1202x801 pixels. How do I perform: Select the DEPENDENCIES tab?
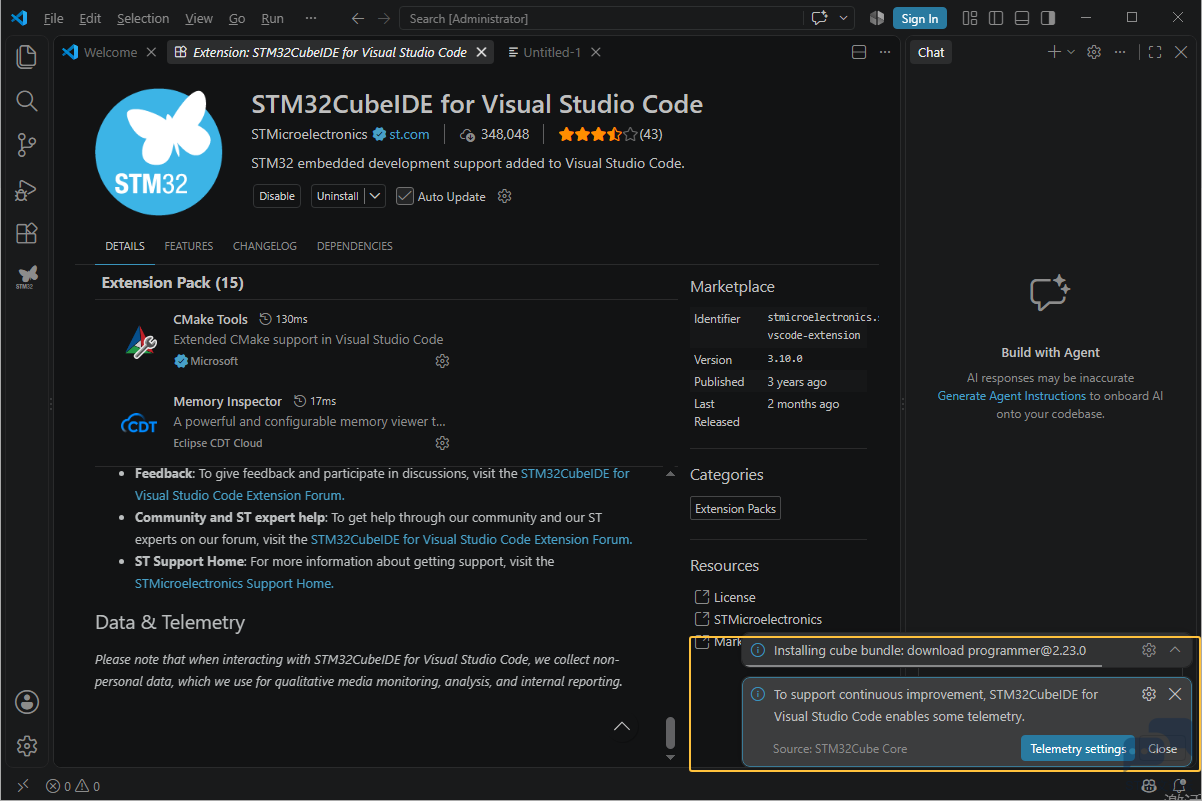[x=355, y=246]
